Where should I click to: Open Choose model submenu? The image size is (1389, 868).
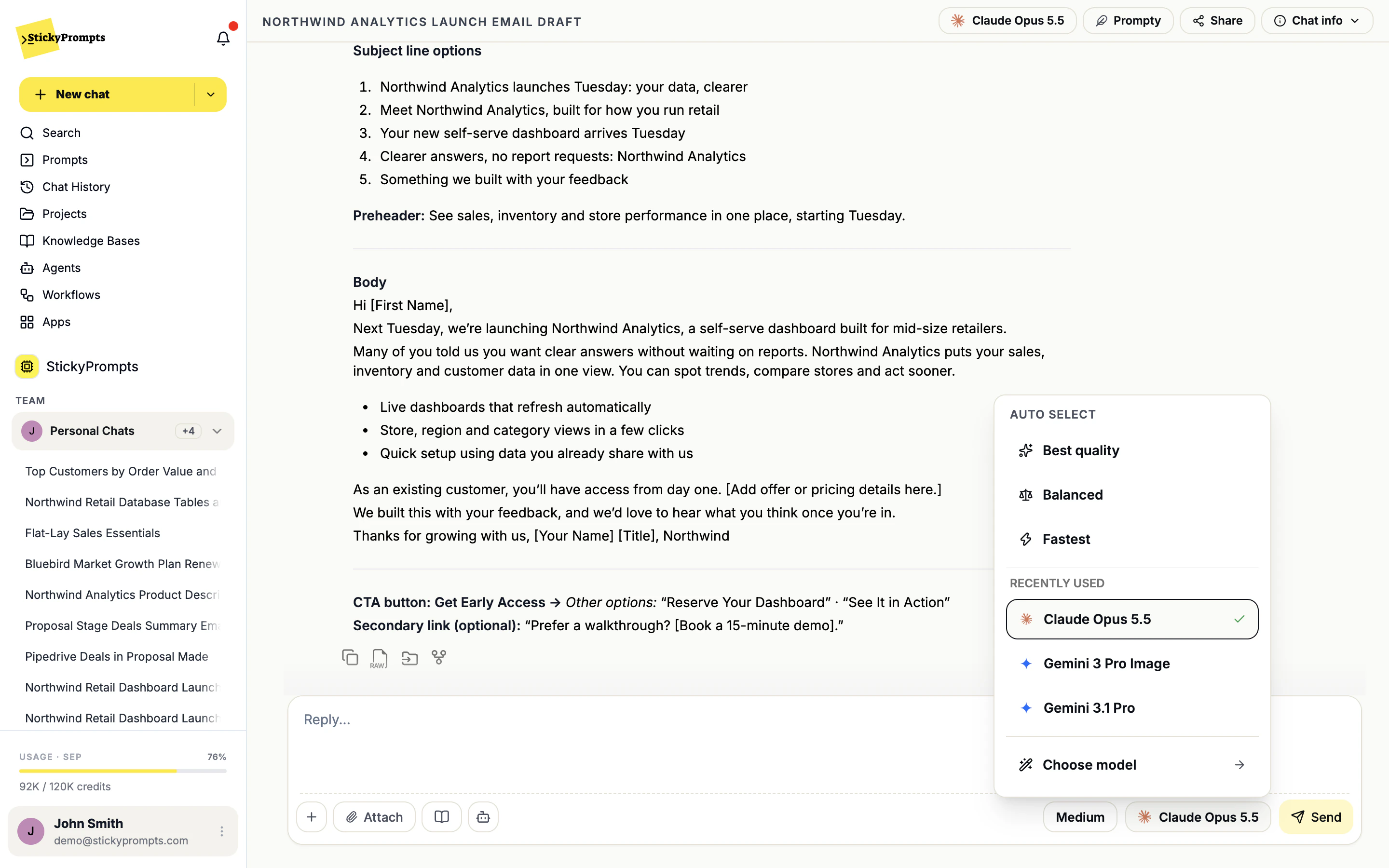point(1132,765)
